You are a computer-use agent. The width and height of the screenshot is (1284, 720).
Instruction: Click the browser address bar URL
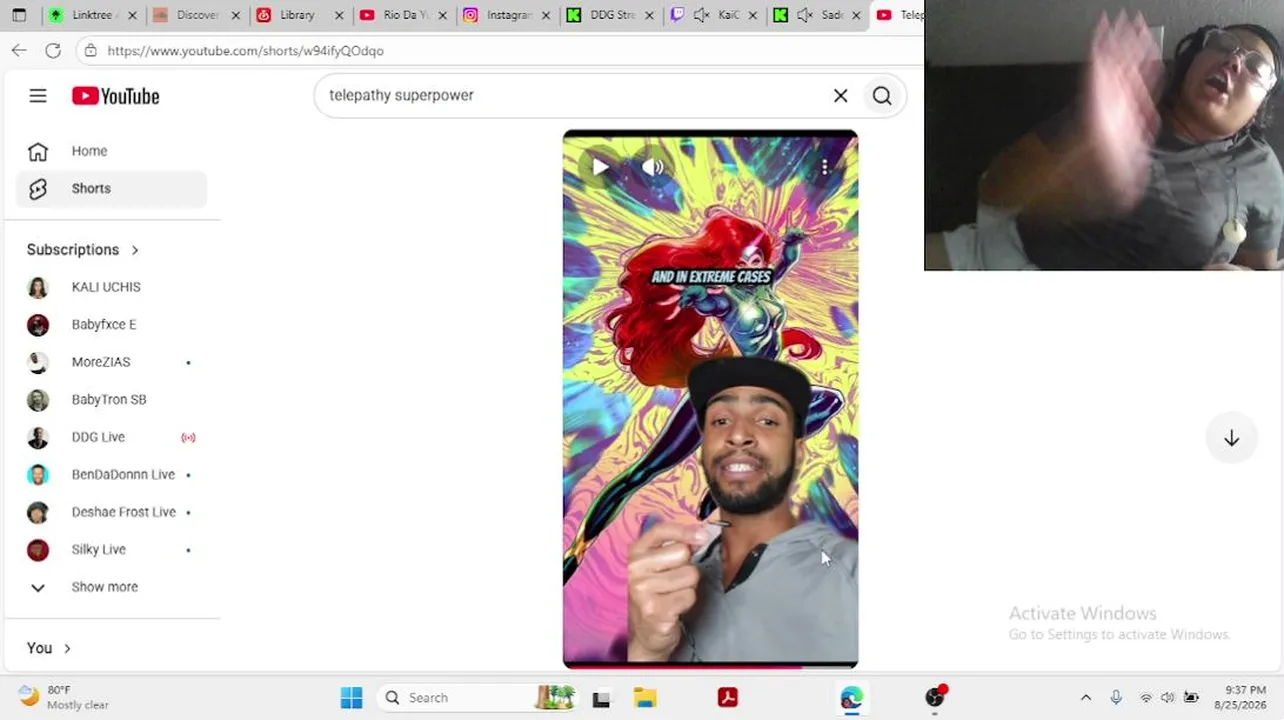tap(246, 51)
